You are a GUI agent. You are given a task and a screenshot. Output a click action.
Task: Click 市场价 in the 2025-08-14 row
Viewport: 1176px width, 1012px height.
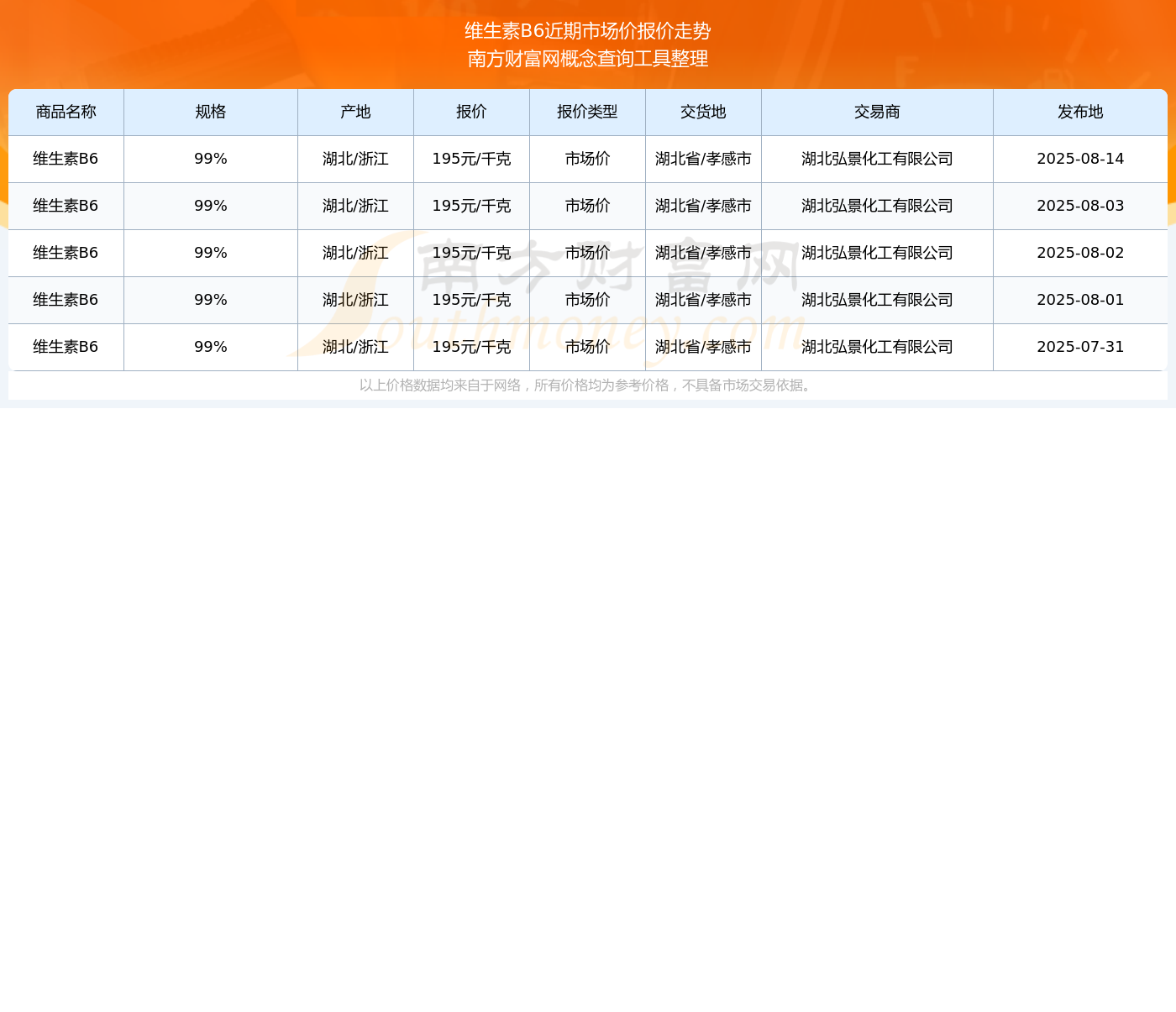(588, 159)
